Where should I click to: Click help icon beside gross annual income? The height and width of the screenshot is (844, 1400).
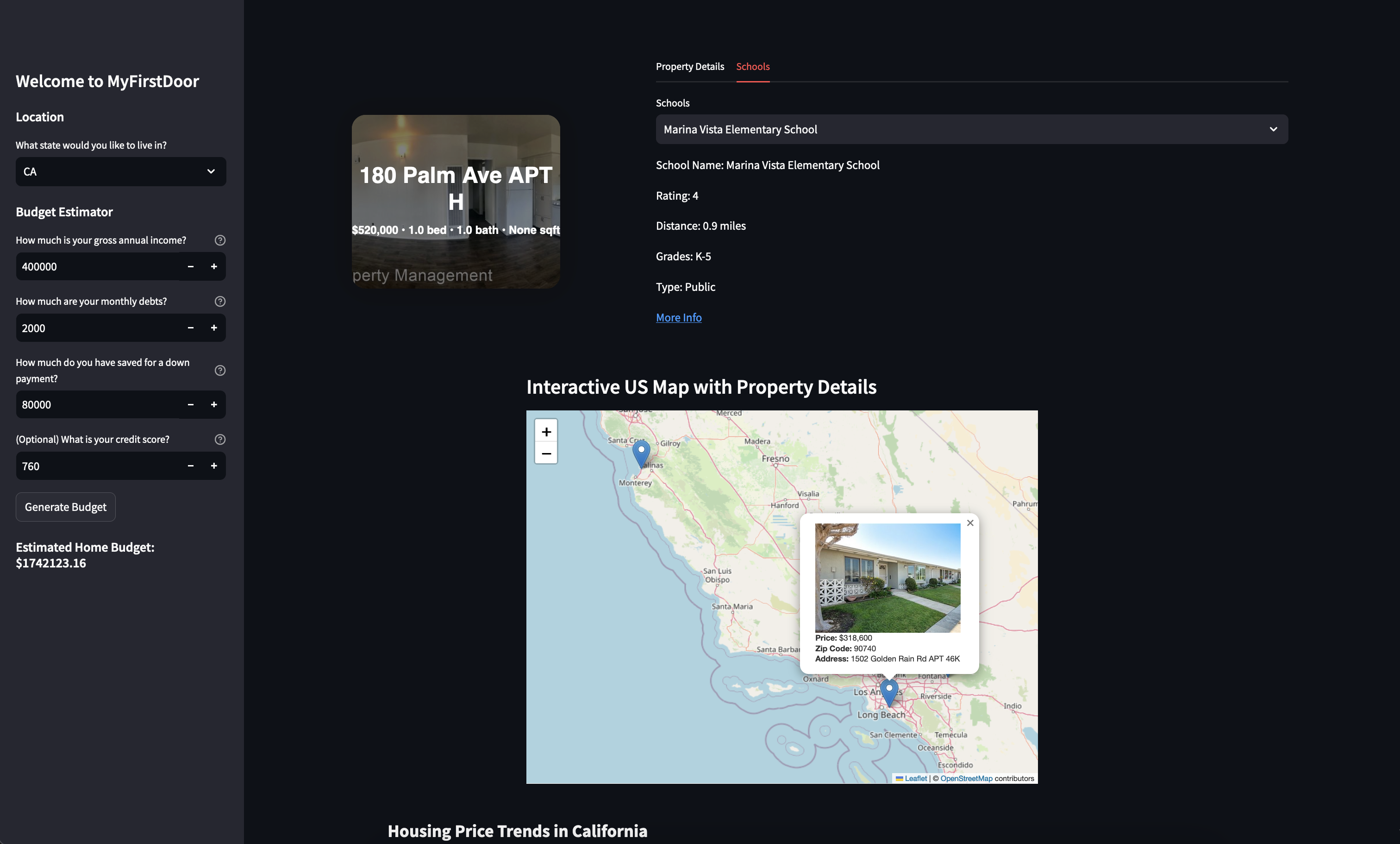(220, 240)
